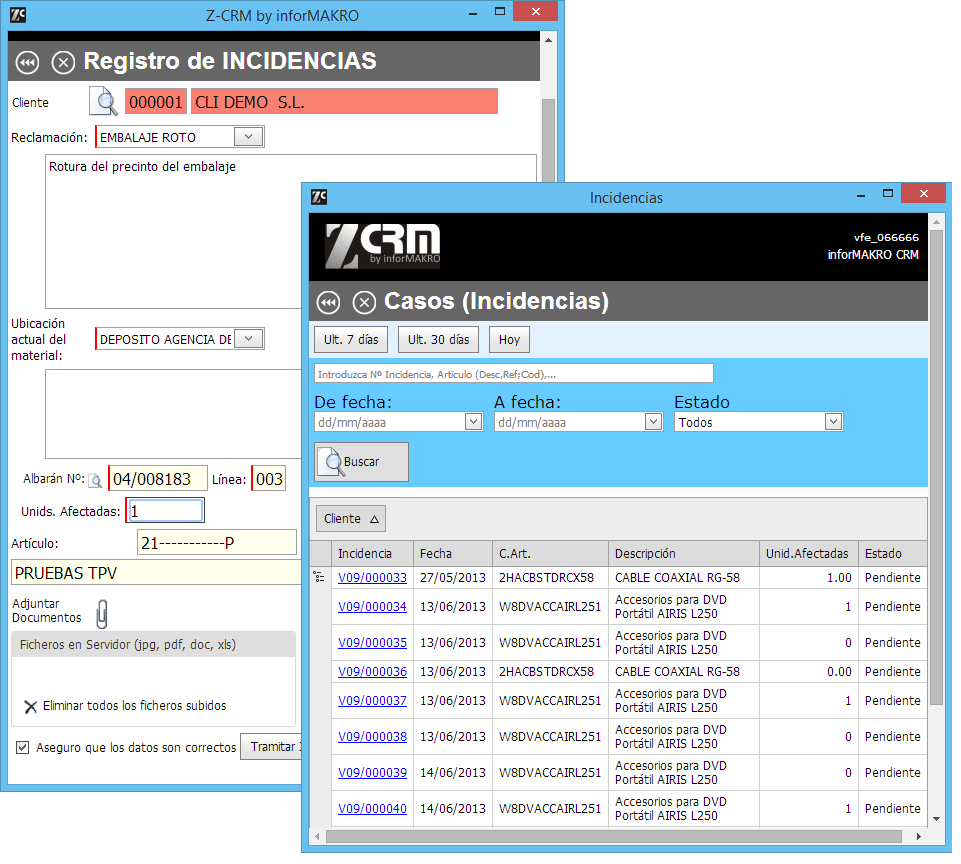Image resolution: width=961 pixels, height=864 pixels.
Task: Click Incidencias window vertical scrollbar thumb
Action: (936, 468)
